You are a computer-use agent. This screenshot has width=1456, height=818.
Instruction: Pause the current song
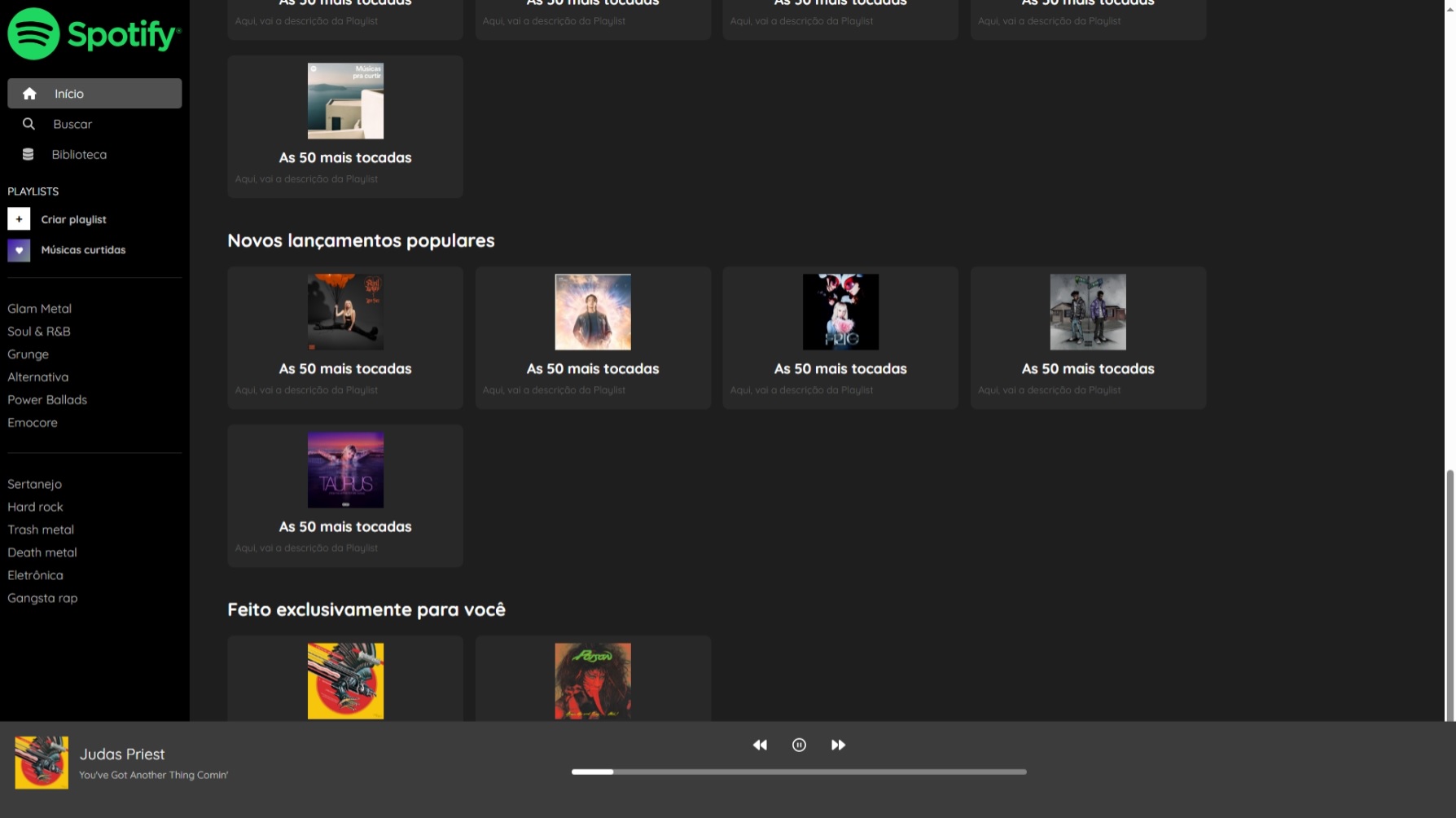(x=799, y=745)
